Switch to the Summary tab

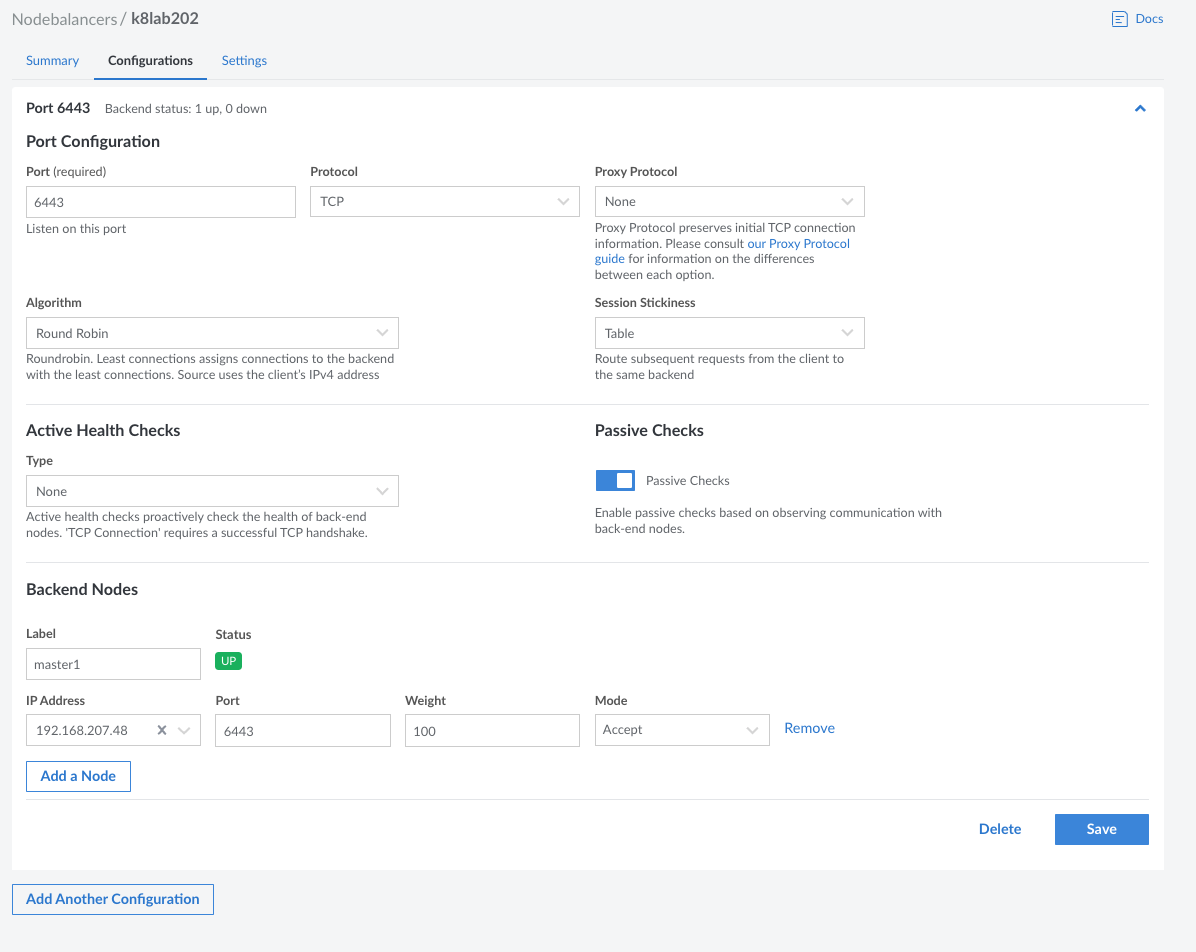point(52,61)
